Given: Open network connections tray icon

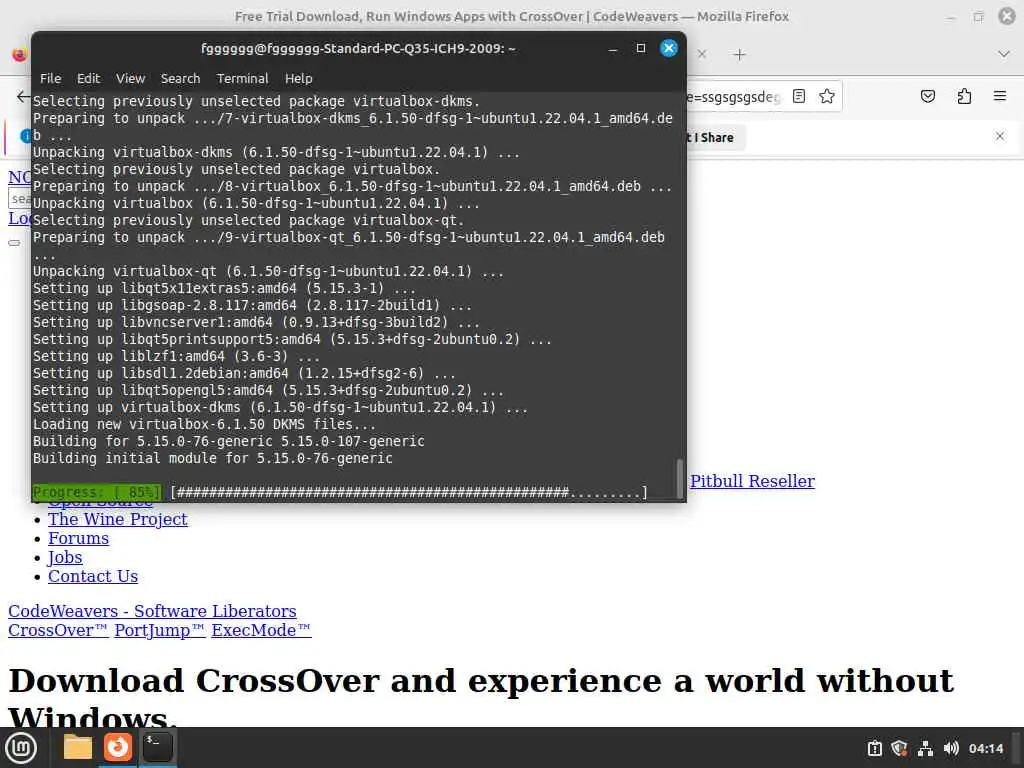Looking at the screenshot, I should (925, 748).
